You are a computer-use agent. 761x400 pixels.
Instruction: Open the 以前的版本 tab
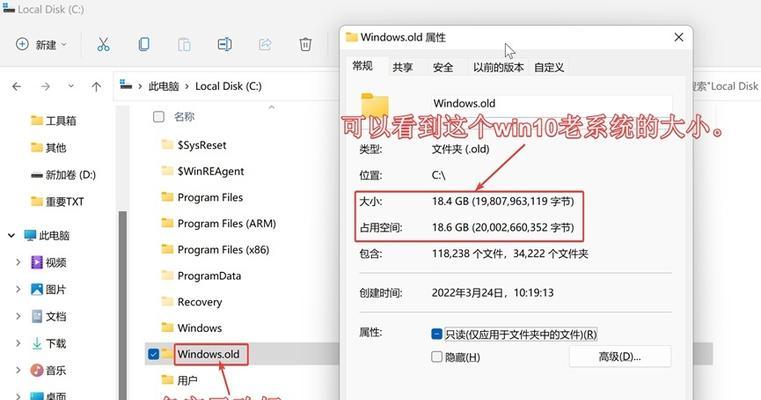498,67
